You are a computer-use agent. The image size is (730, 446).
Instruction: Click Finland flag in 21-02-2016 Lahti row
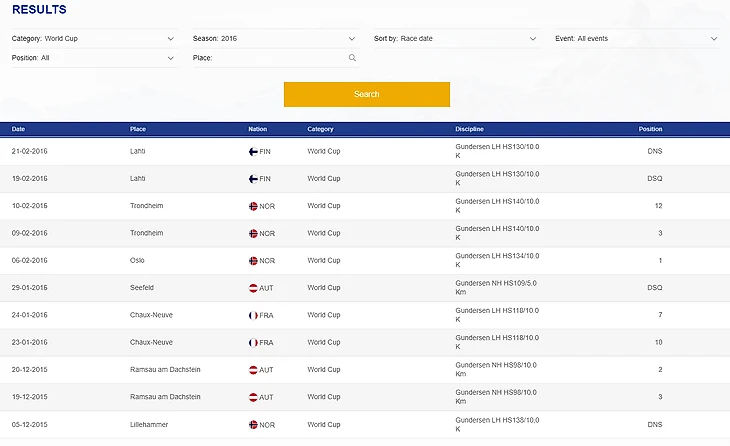[x=253, y=152]
